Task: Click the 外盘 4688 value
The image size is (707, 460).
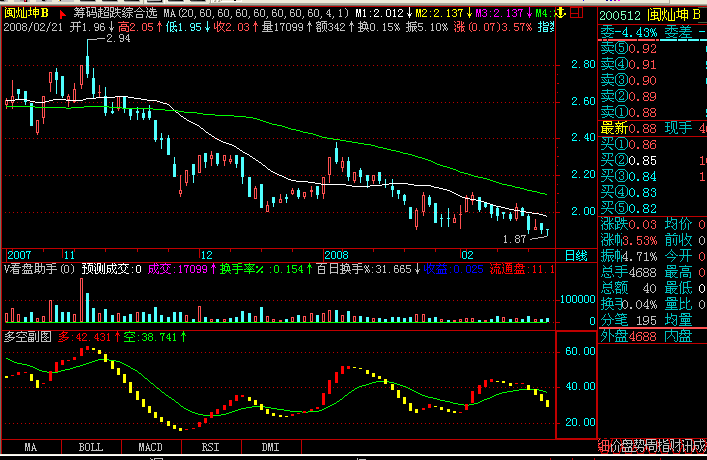Action: tap(629, 336)
